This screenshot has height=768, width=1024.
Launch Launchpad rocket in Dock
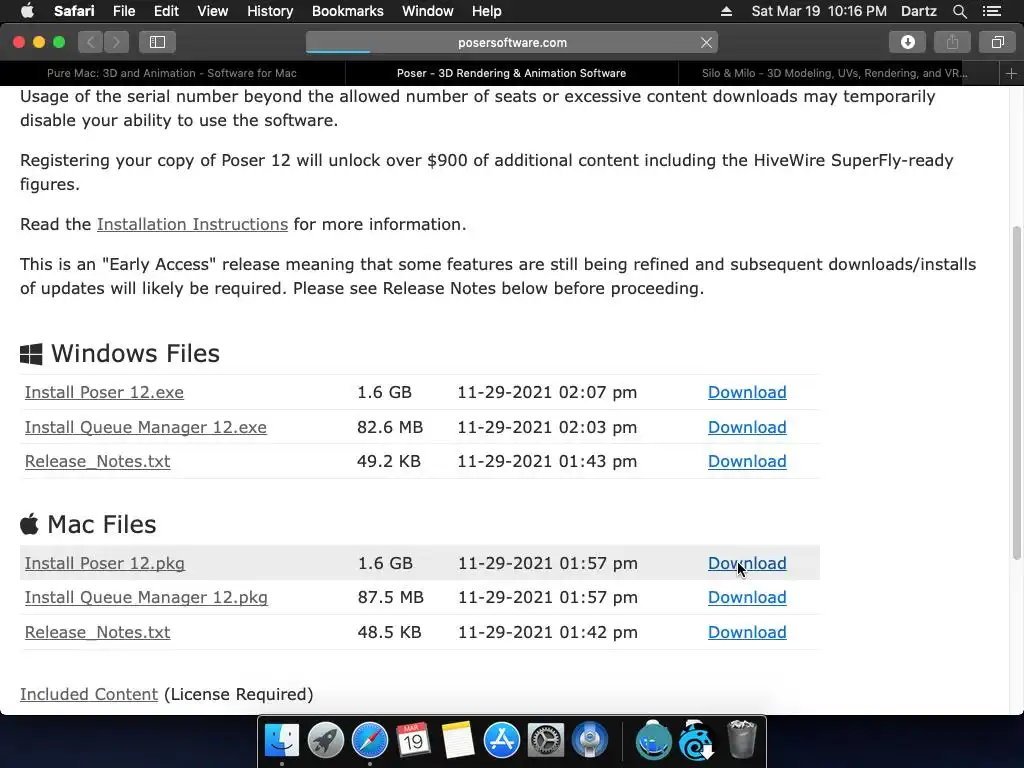[325, 741]
